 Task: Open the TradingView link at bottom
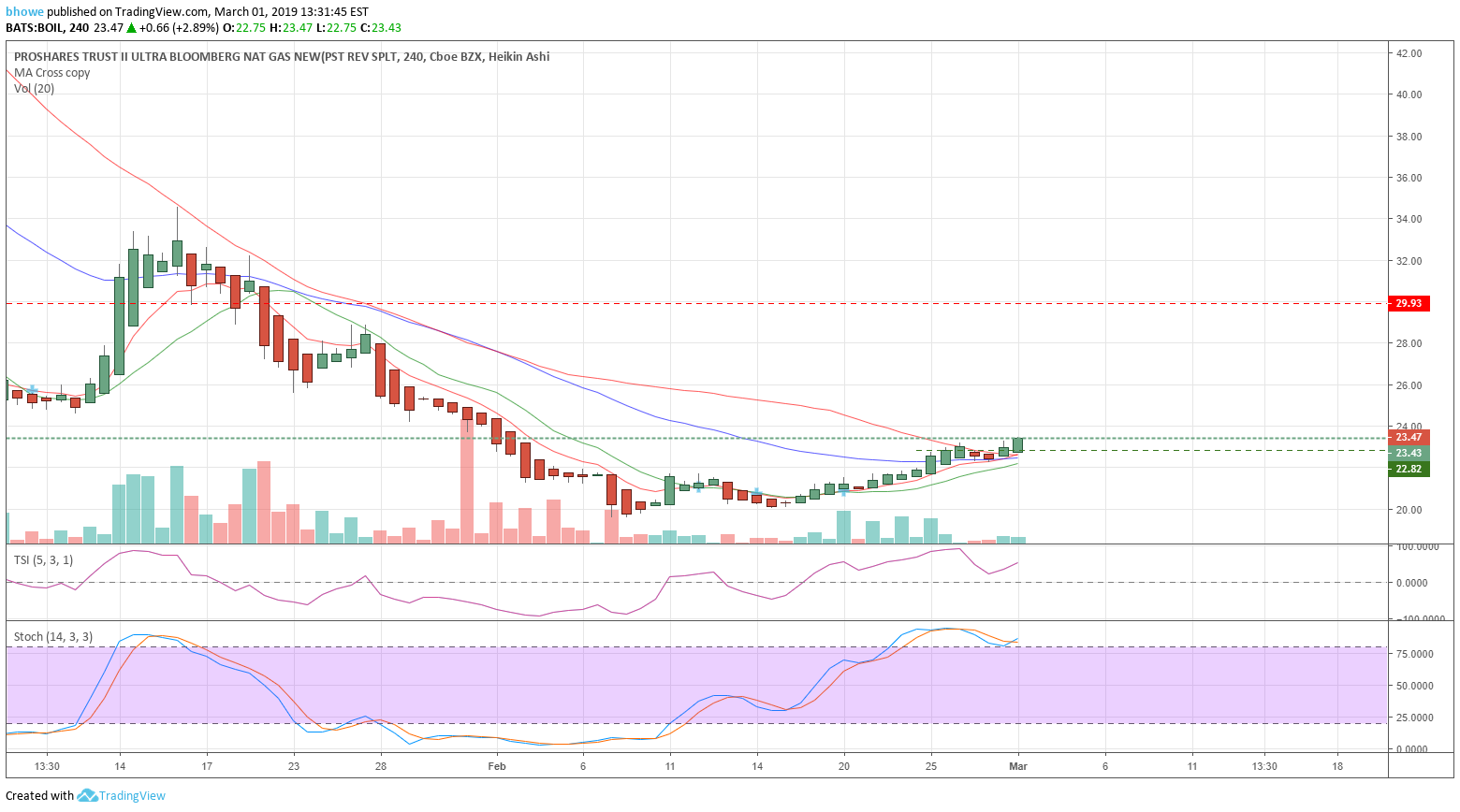pos(132,796)
